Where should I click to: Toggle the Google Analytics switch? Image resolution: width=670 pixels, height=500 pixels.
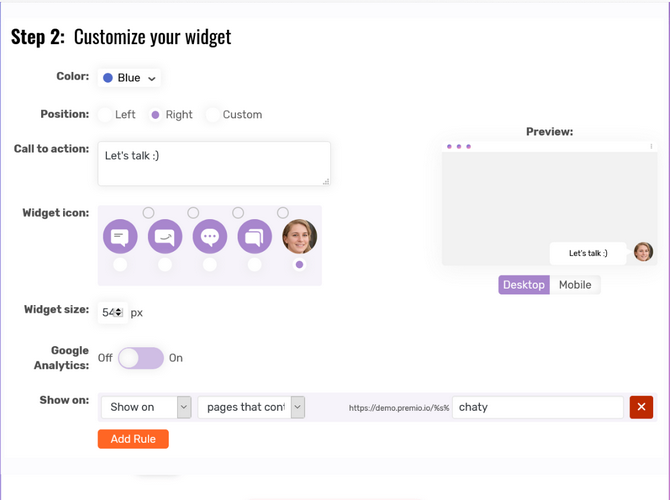pyautogui.click(x=141, y=358)
